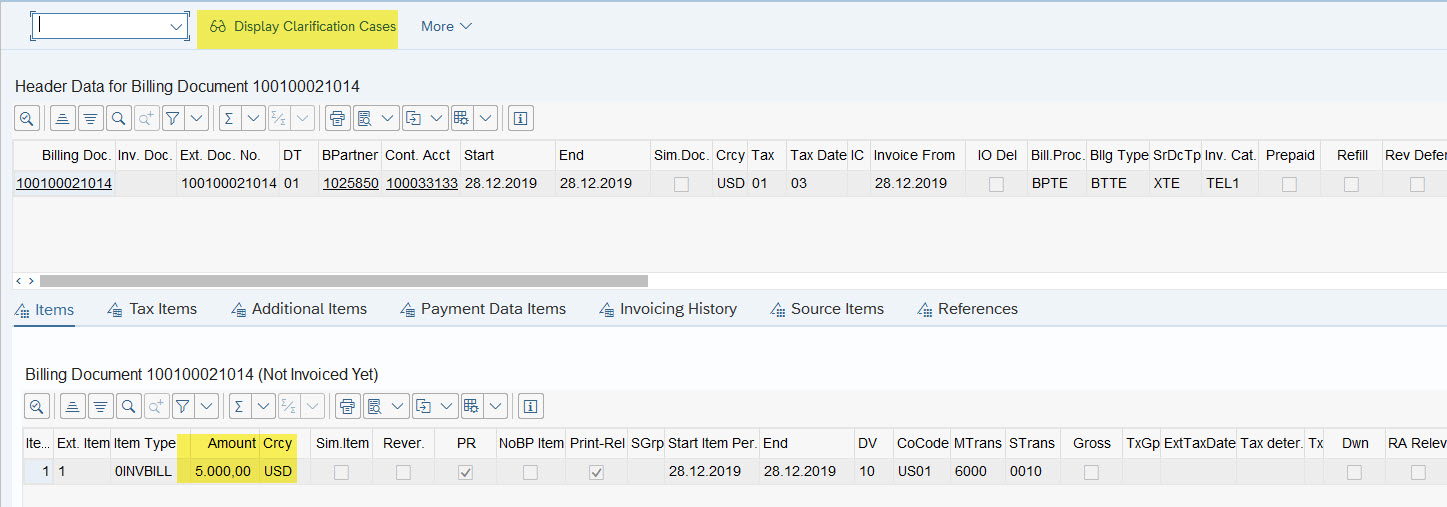Print the header data table
This screenshot has width=1447, height=507.
click(337, 118)
